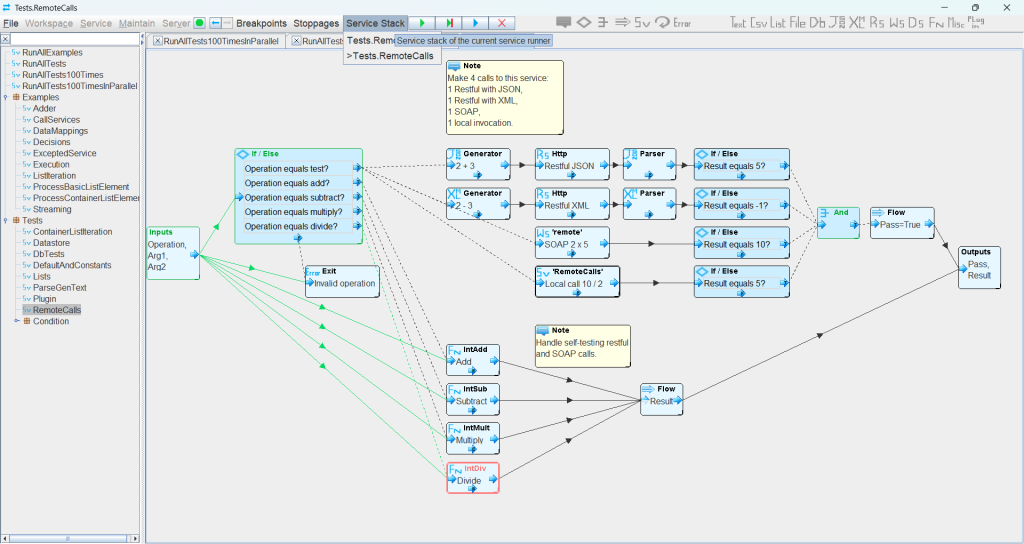Select >Tests.RemoteCalls in the service stack list
Image resolution: width=1024 pixels, height=544 pixels.
coord(390,56)
